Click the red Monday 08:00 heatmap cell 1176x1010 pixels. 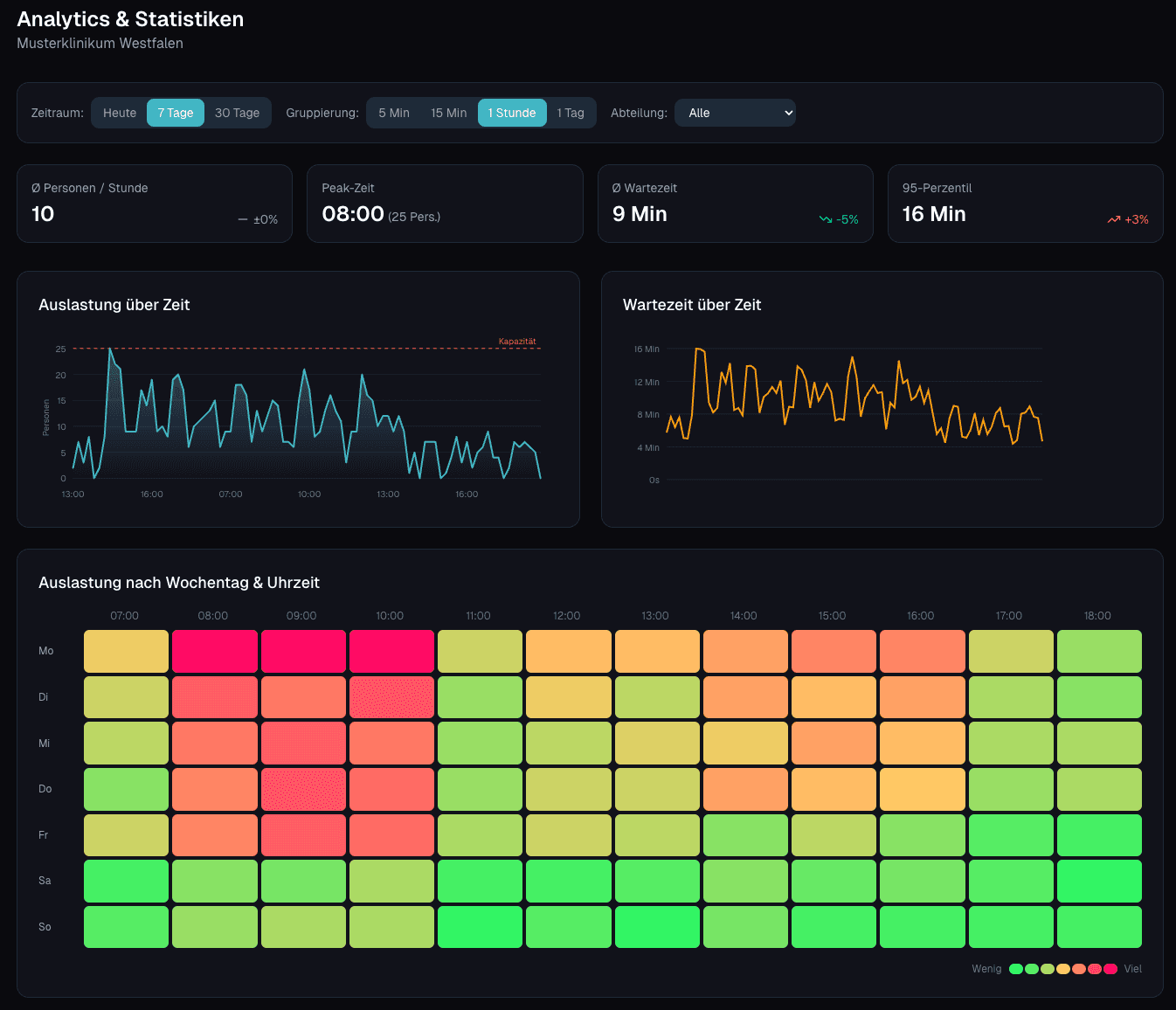coord(215,651)
